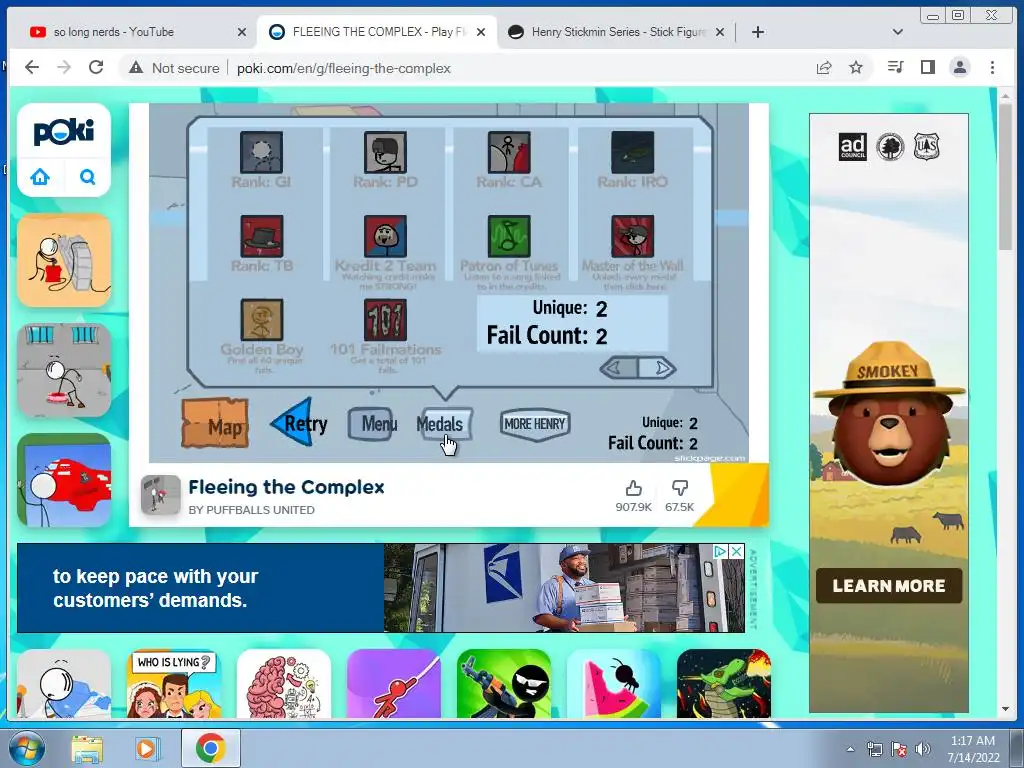Reload the current page

click(96, 67)
